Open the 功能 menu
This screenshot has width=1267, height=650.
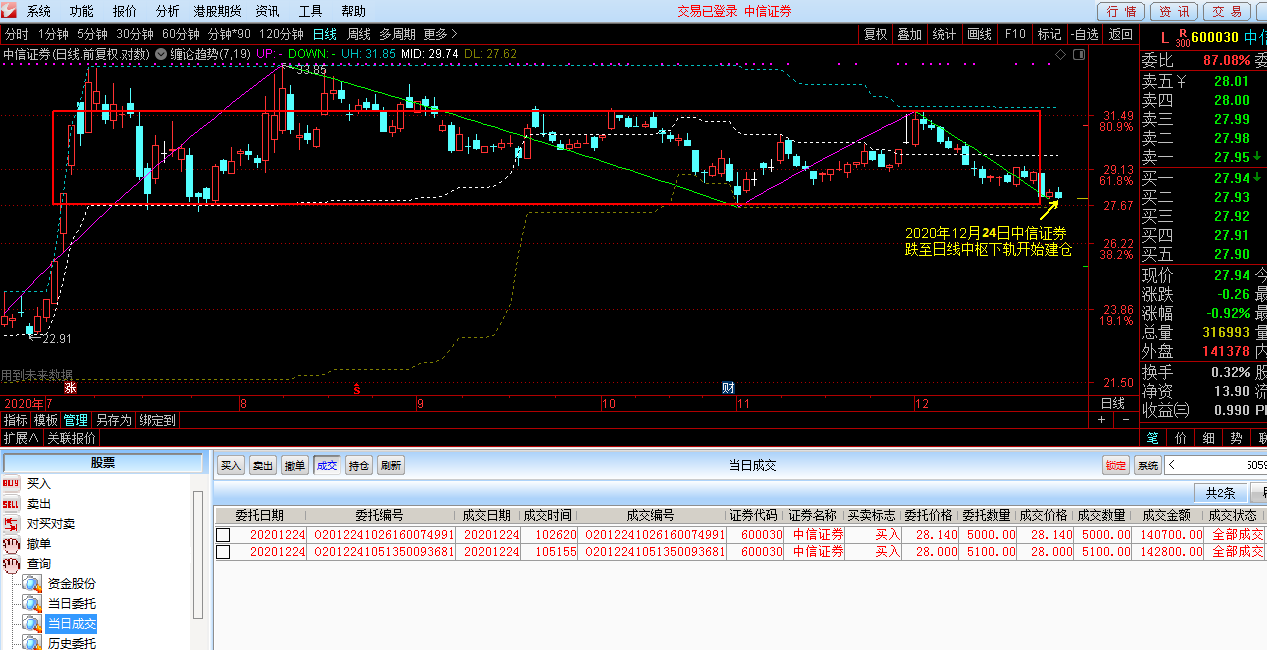[x=82, y=11]
